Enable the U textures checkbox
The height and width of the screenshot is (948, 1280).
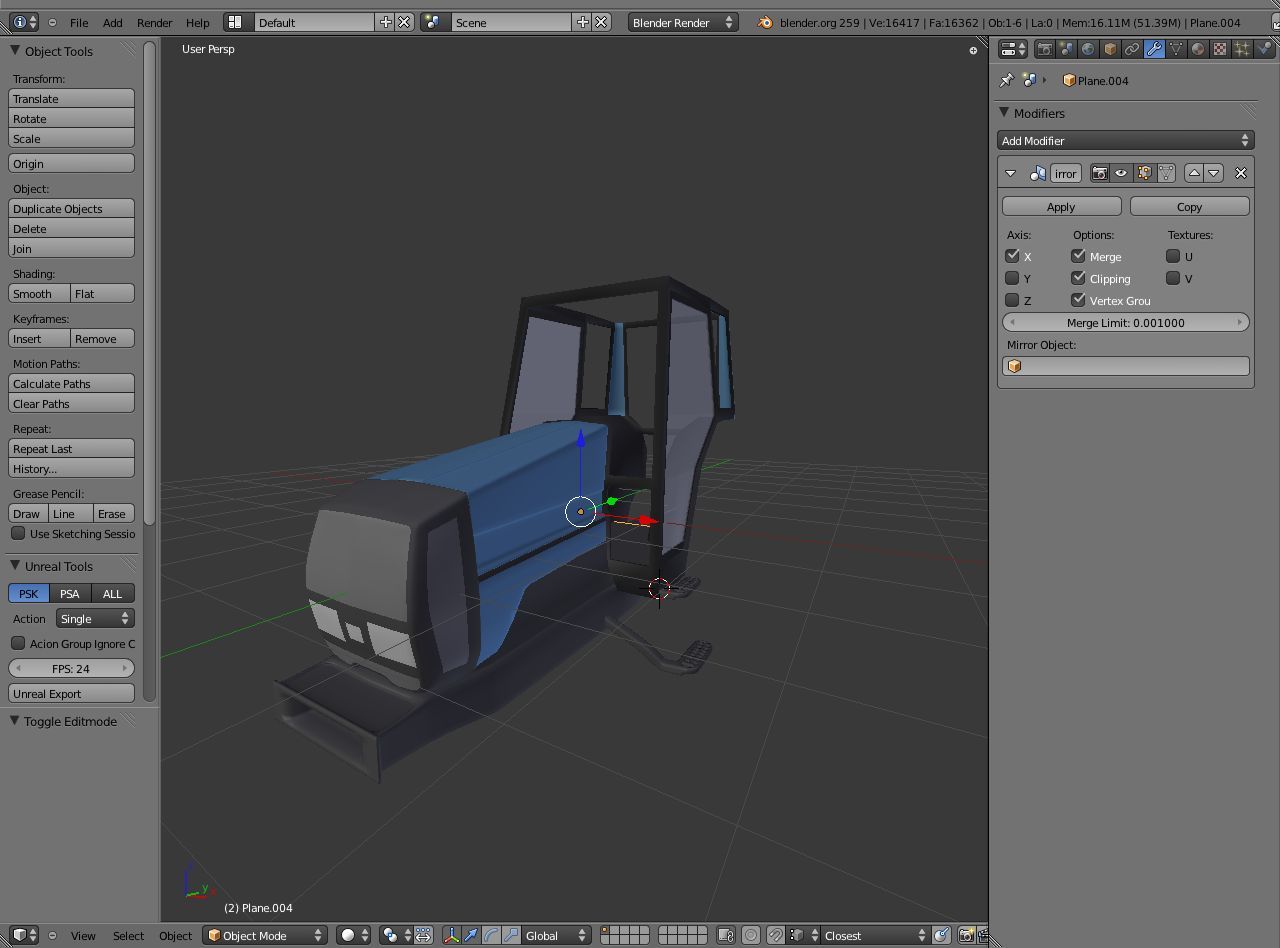pos(1173,256)
